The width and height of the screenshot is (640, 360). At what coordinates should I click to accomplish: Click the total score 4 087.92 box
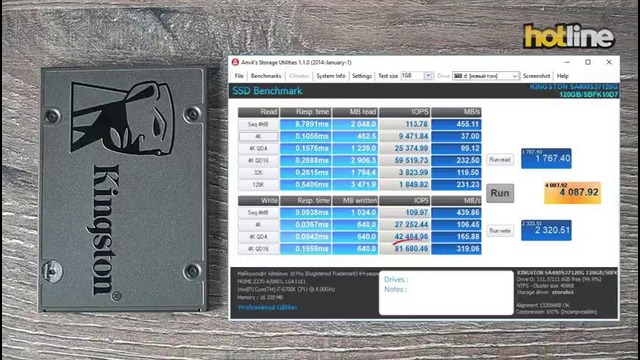(572, 192)
